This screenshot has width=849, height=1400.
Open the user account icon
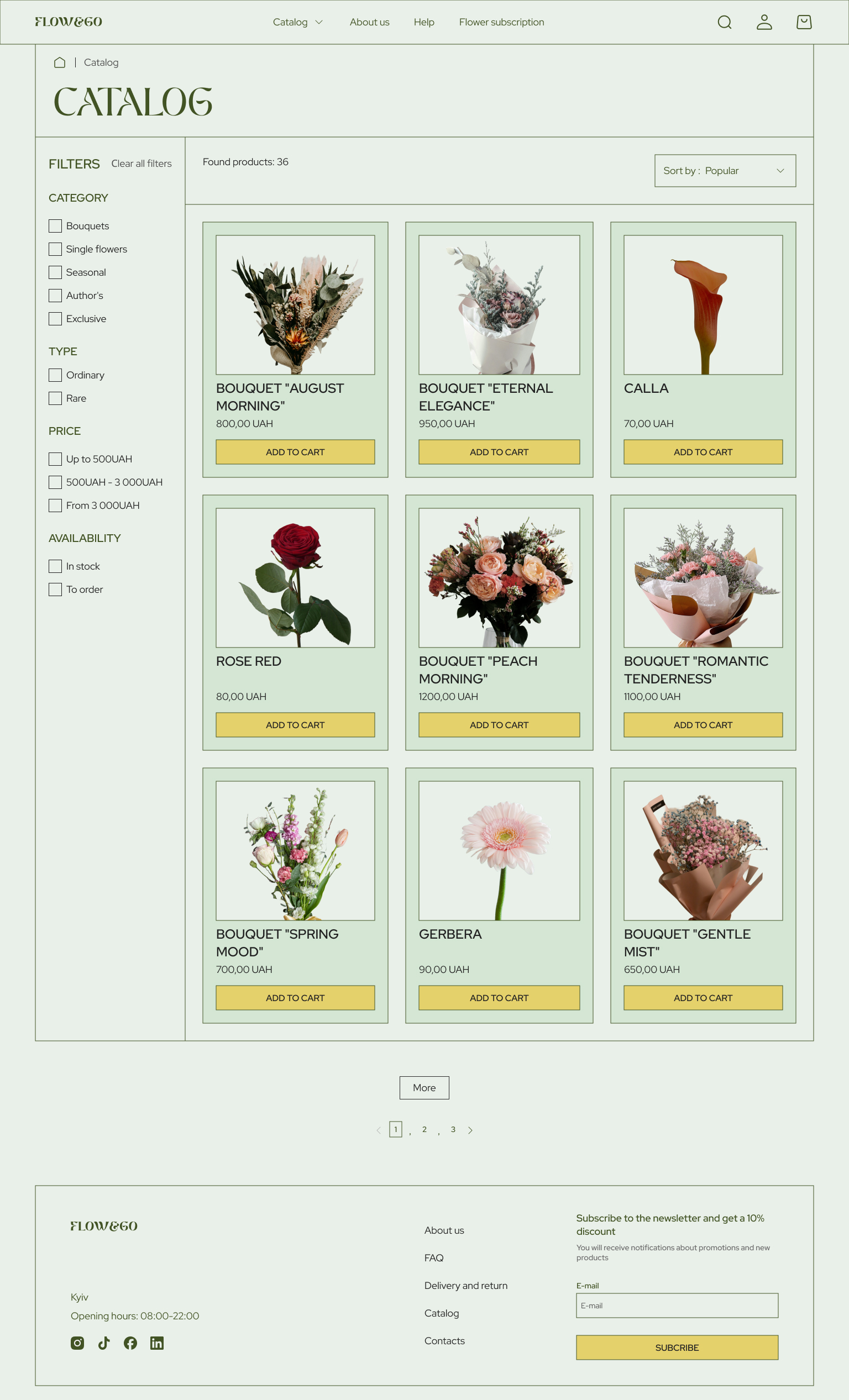[764, 22]
